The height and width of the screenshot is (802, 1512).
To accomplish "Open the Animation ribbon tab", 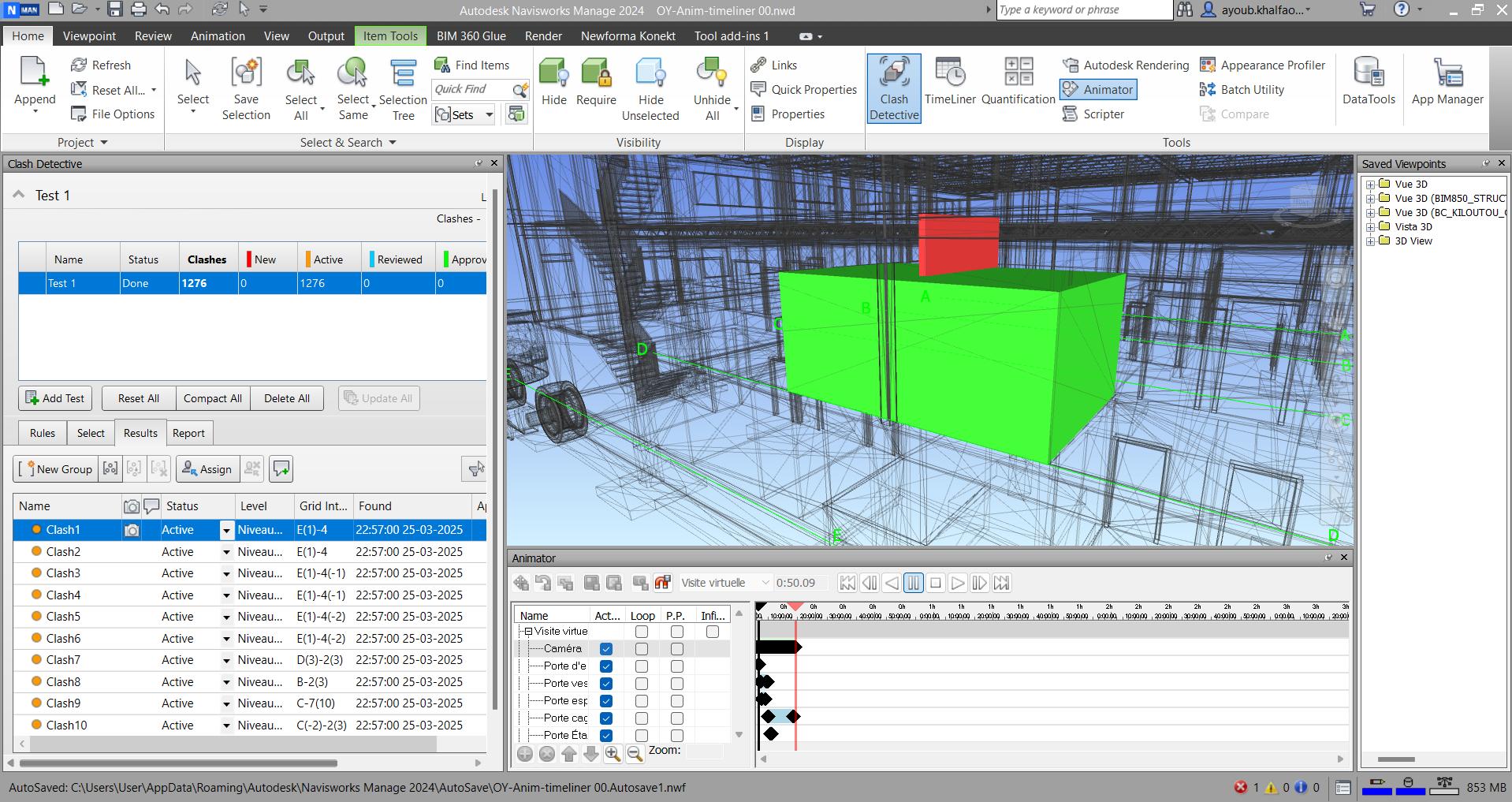I will (218, 35).
